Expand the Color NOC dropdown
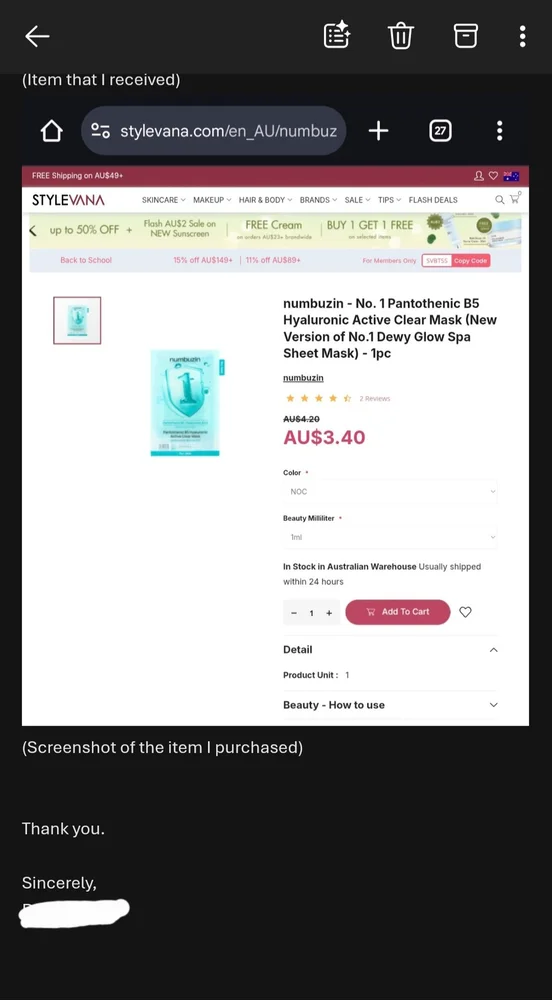552x1000 pixels. (390, 492)
